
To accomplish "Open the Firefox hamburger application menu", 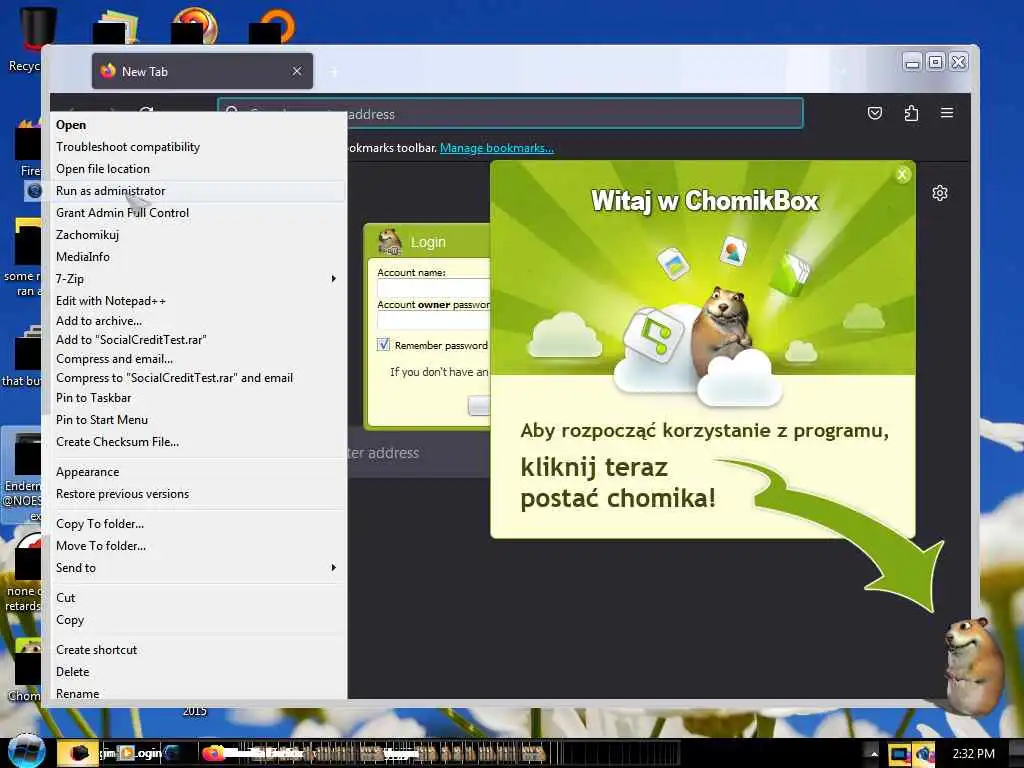I will click(946, 113).
